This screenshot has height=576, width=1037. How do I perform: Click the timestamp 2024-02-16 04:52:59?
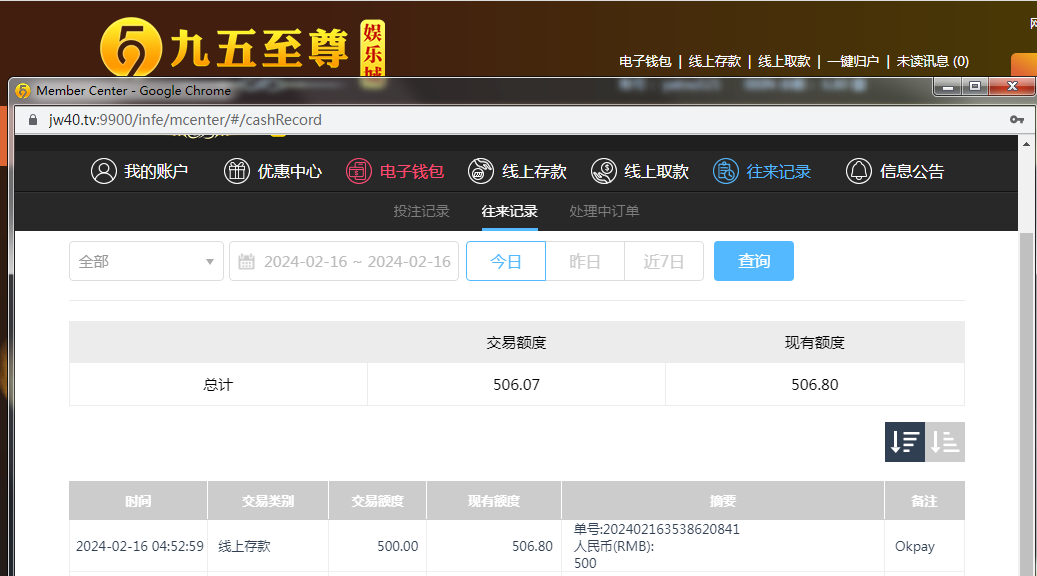pos(140,546)
